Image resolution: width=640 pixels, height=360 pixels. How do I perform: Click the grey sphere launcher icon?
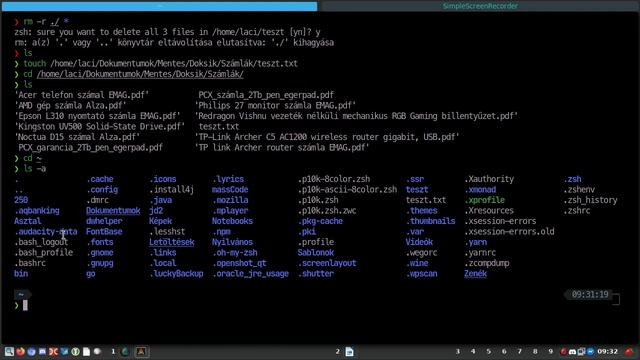pos(97,351)
